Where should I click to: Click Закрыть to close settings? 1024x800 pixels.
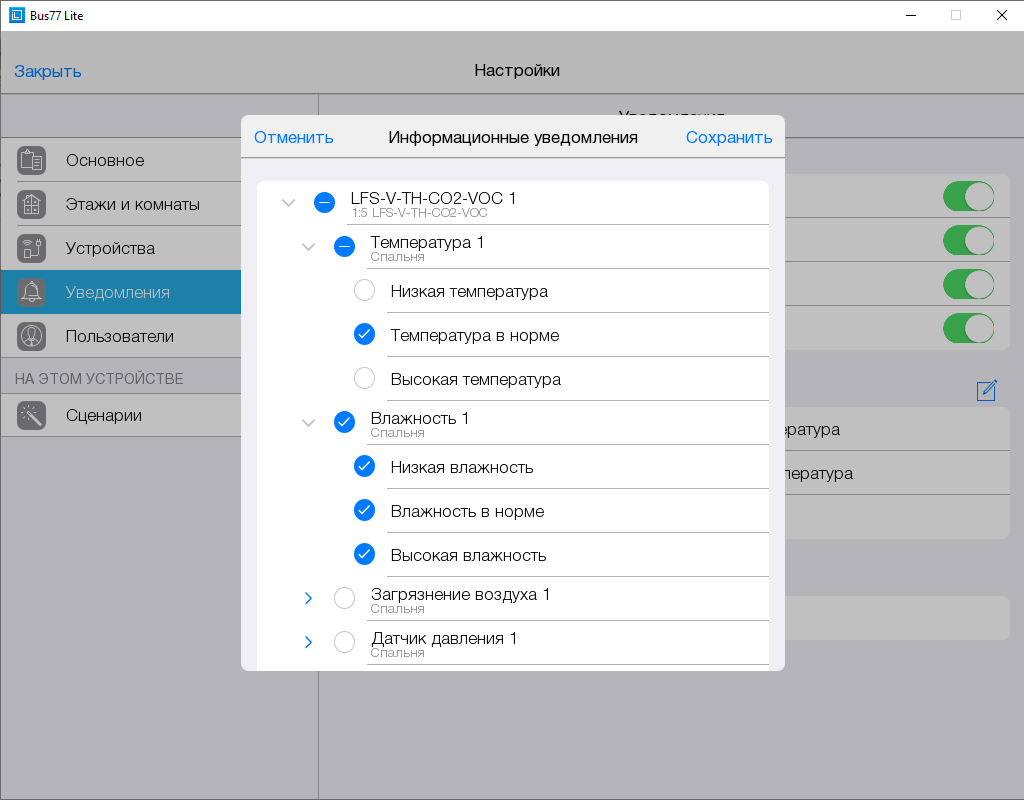(x=48, y=71)
